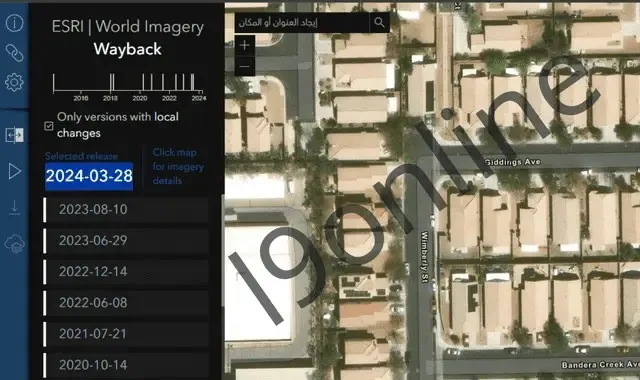This screenshot has height=380, width=640.
Task: Click the download tiles icon
Action: click(x=14, y=207)
